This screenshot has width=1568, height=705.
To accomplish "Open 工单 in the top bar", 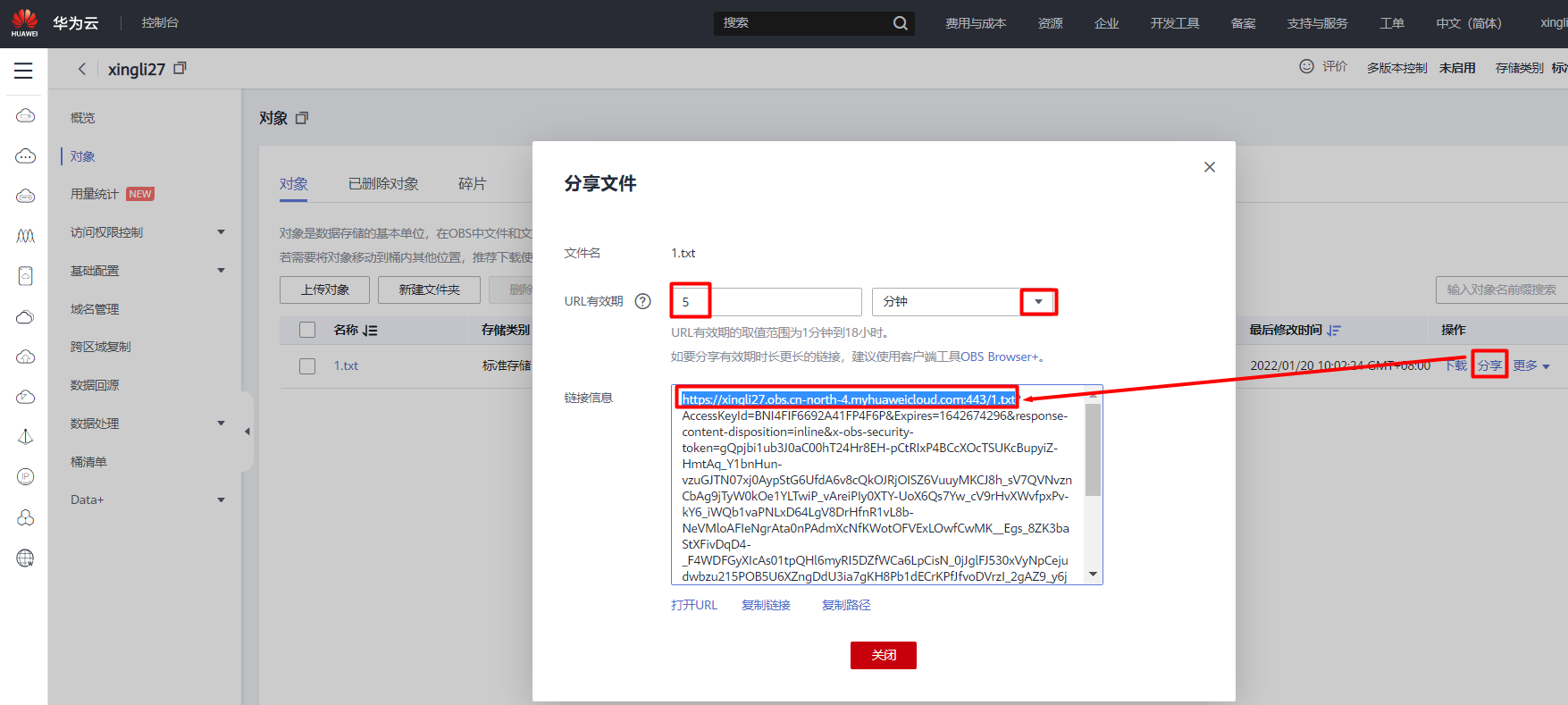I will point(1392,23).
